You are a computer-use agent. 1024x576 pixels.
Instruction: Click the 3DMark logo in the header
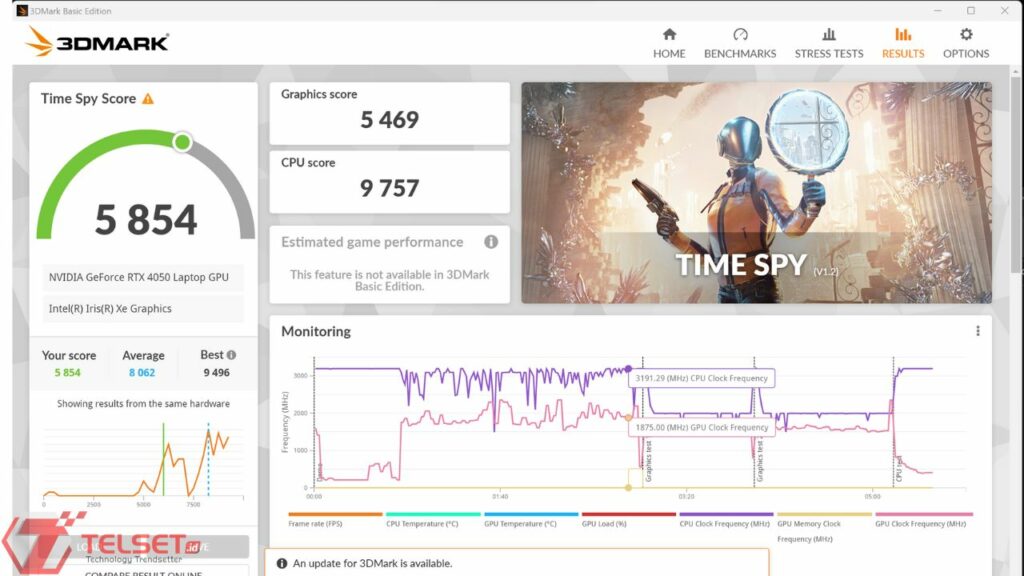(98, 42)
